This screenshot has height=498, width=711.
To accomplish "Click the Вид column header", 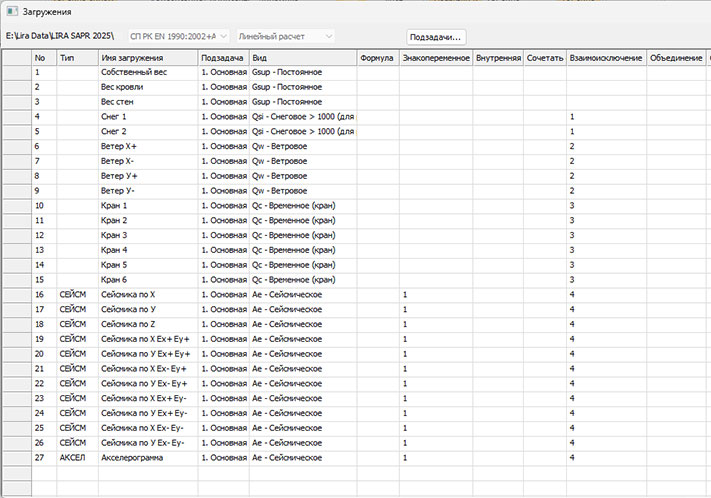I will [x=303, y=59].
